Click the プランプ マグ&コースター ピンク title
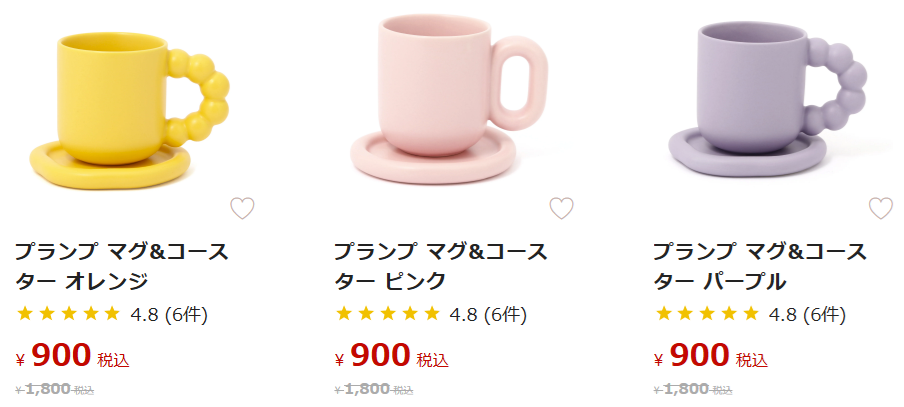 440,265
